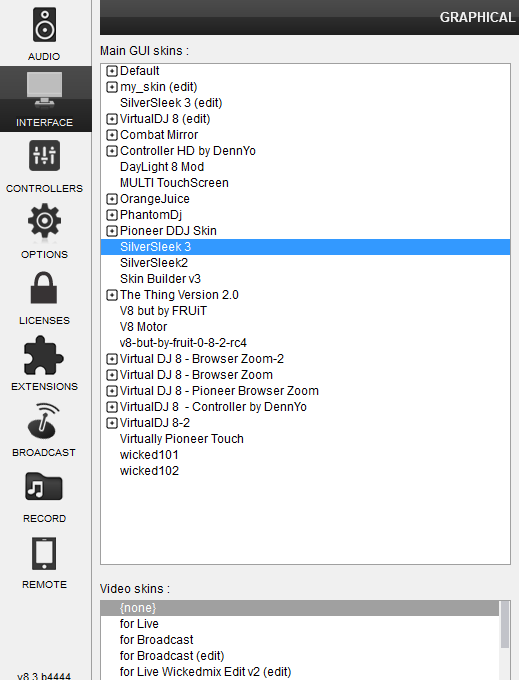This screenshot has height=680, width=519.
Task: Select the Interface monitor tab
Action: 44,99
